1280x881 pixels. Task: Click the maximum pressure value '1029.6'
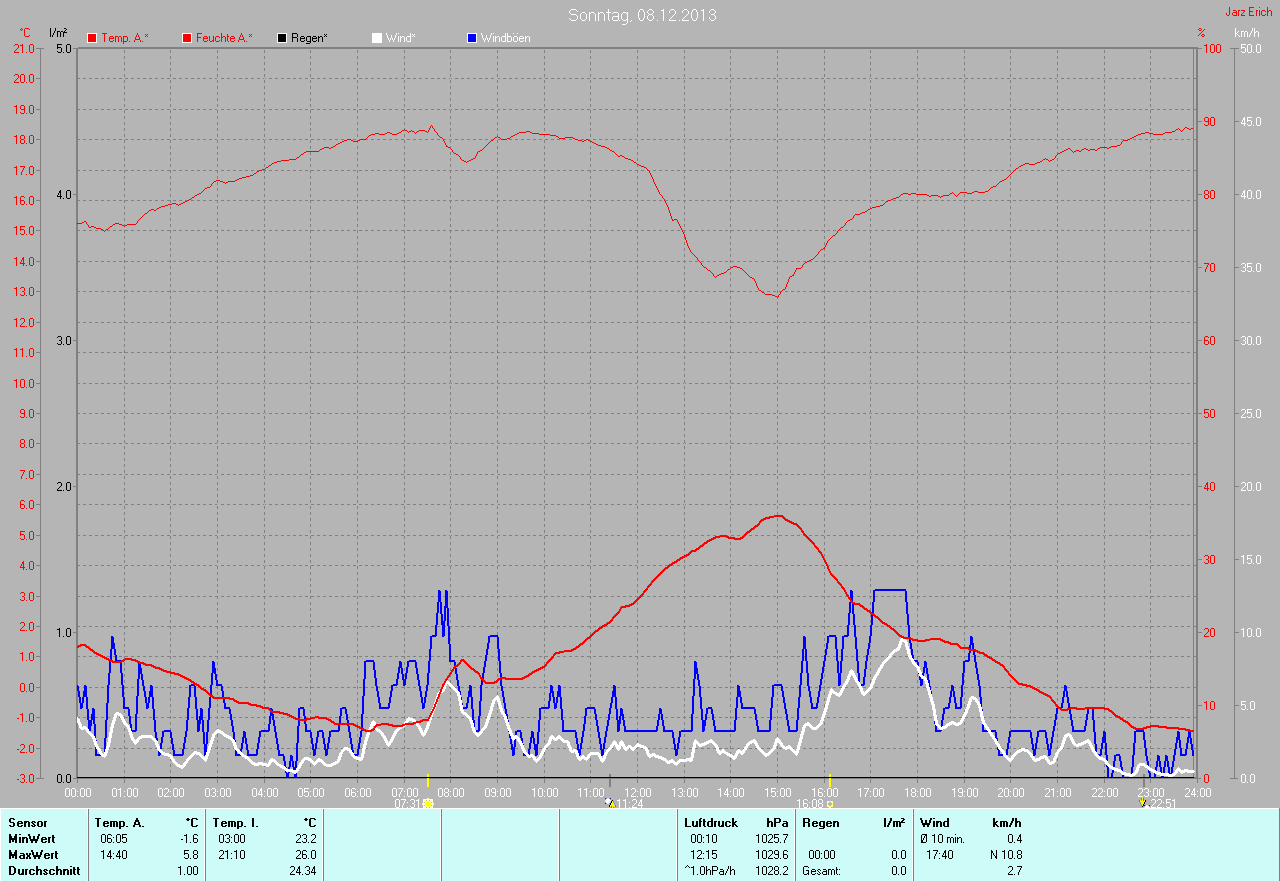tap(772, 855)
